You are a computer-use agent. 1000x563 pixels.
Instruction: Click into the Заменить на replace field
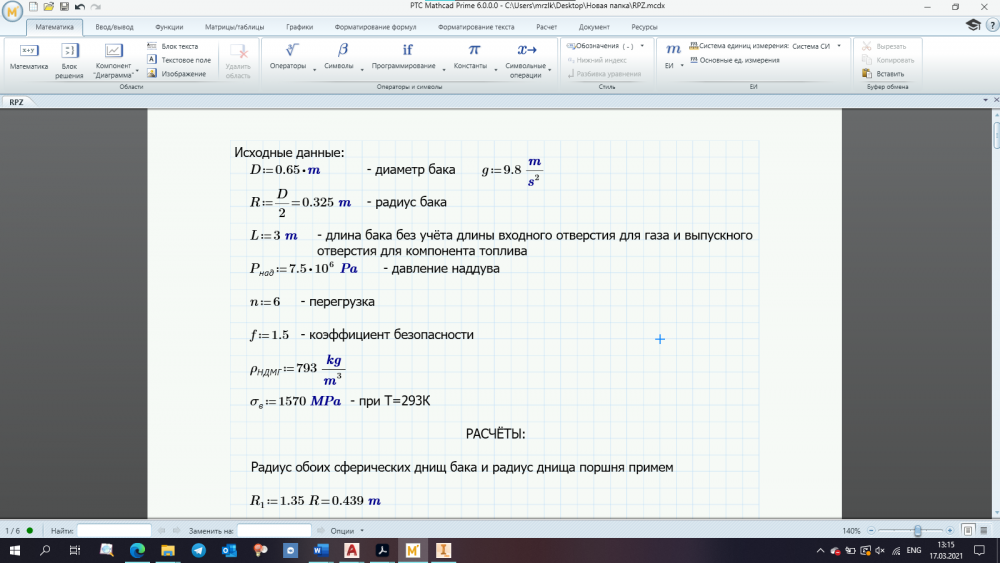pos(274,530)
